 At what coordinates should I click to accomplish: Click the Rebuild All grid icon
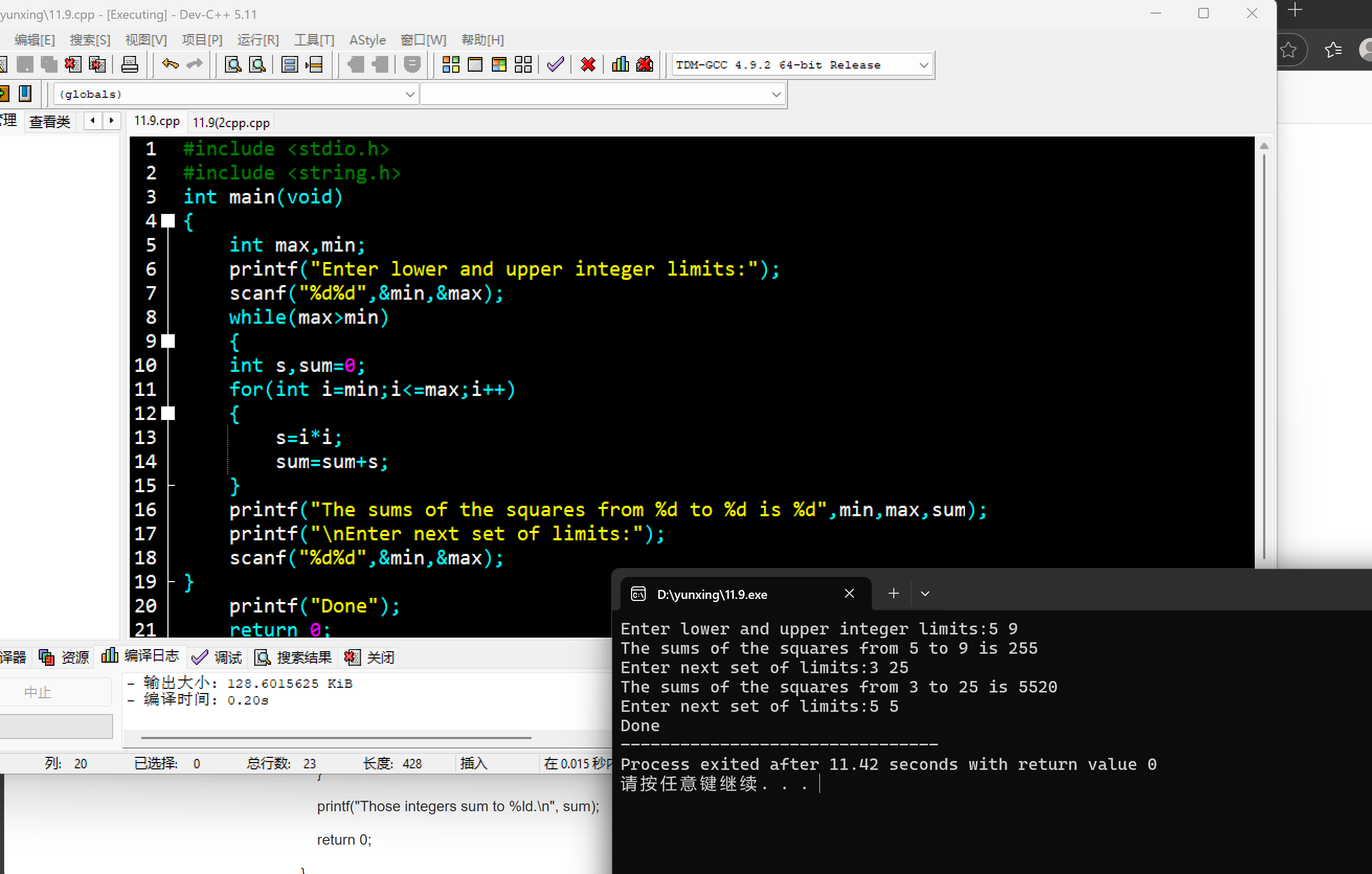pos(523,64)
